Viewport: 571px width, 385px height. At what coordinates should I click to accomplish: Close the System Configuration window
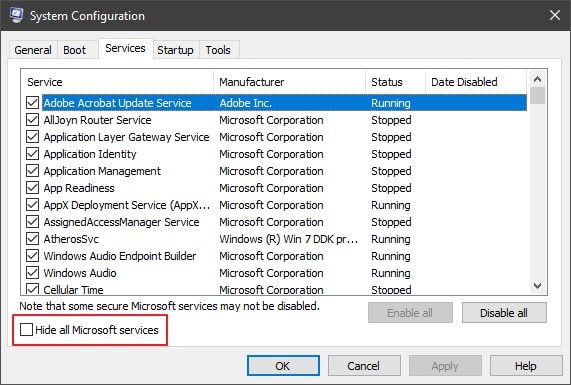555,15
